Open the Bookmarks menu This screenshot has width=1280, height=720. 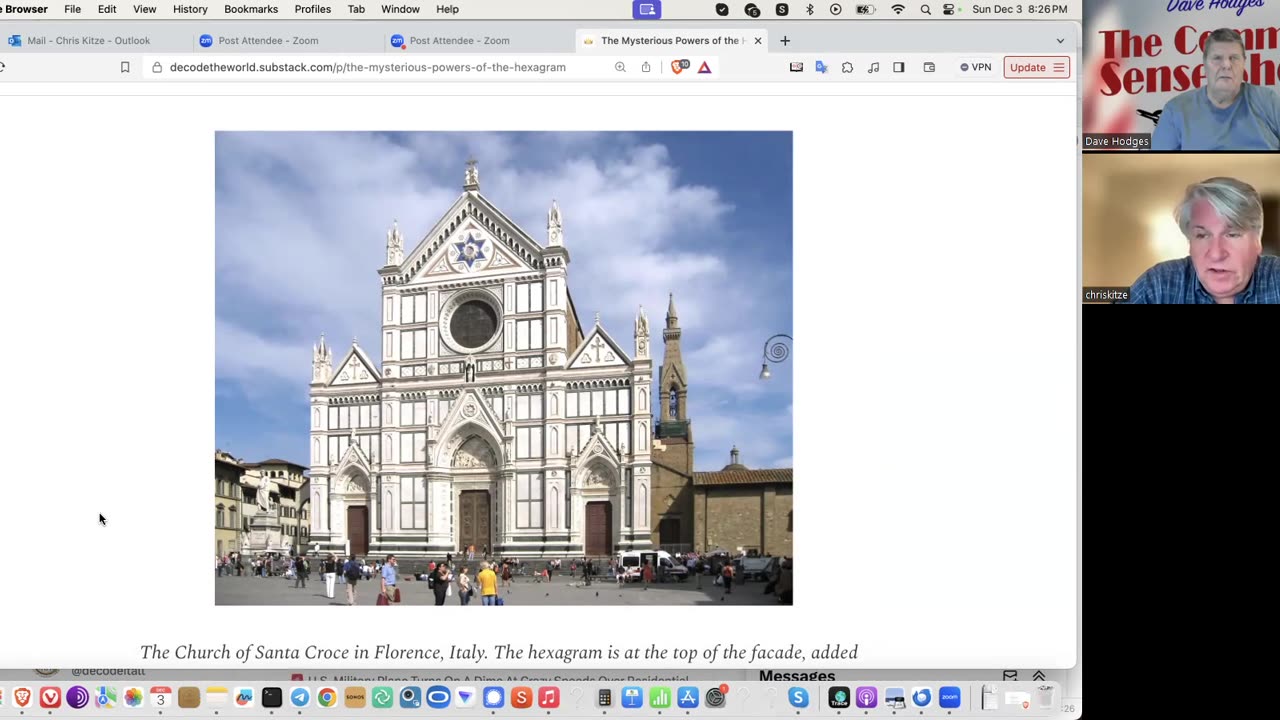point(251,9)
